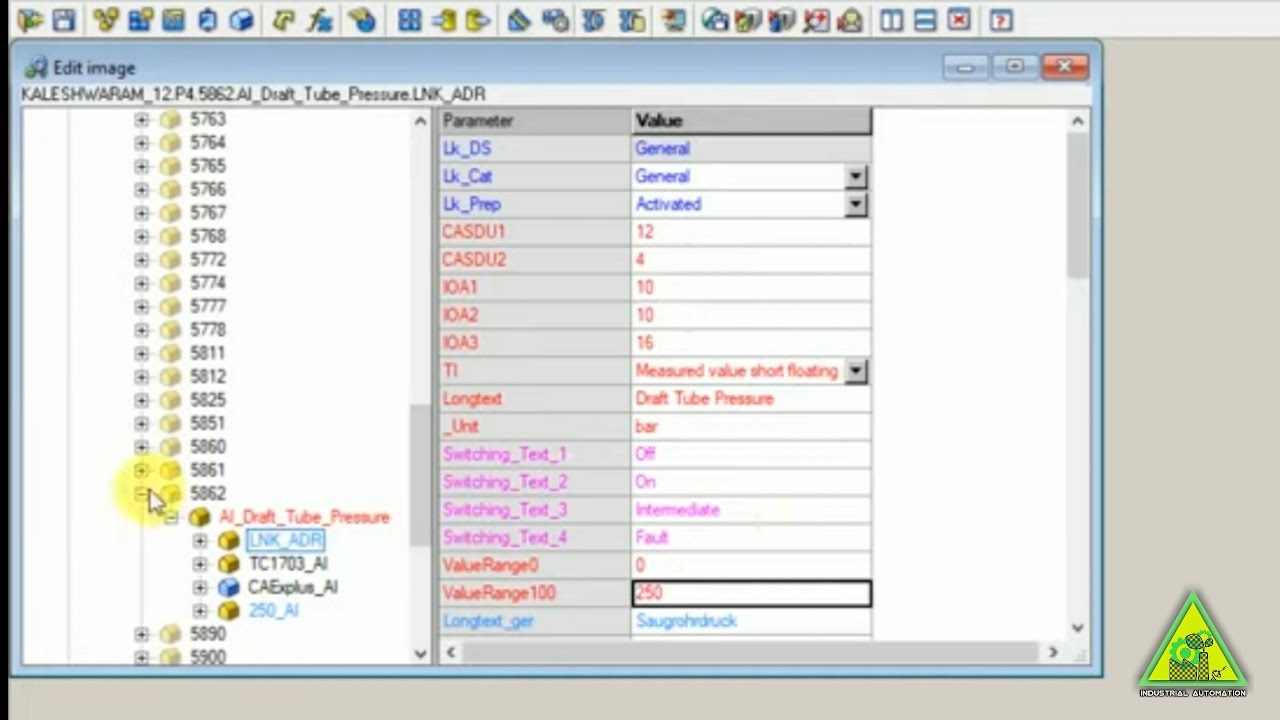The image size is (1280, 720).
Task: Open the Lk_Cat dropdown arrow
Action: (856, 176)
